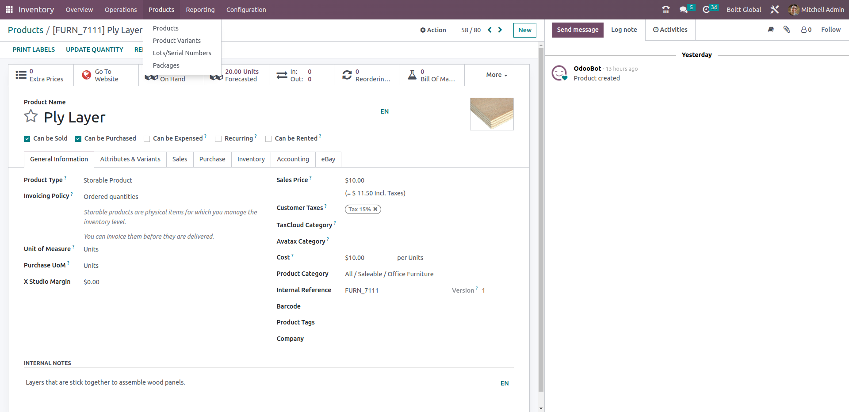849x412 pixels.
Task: Switch to eBay tab
Action: (328, 159)
